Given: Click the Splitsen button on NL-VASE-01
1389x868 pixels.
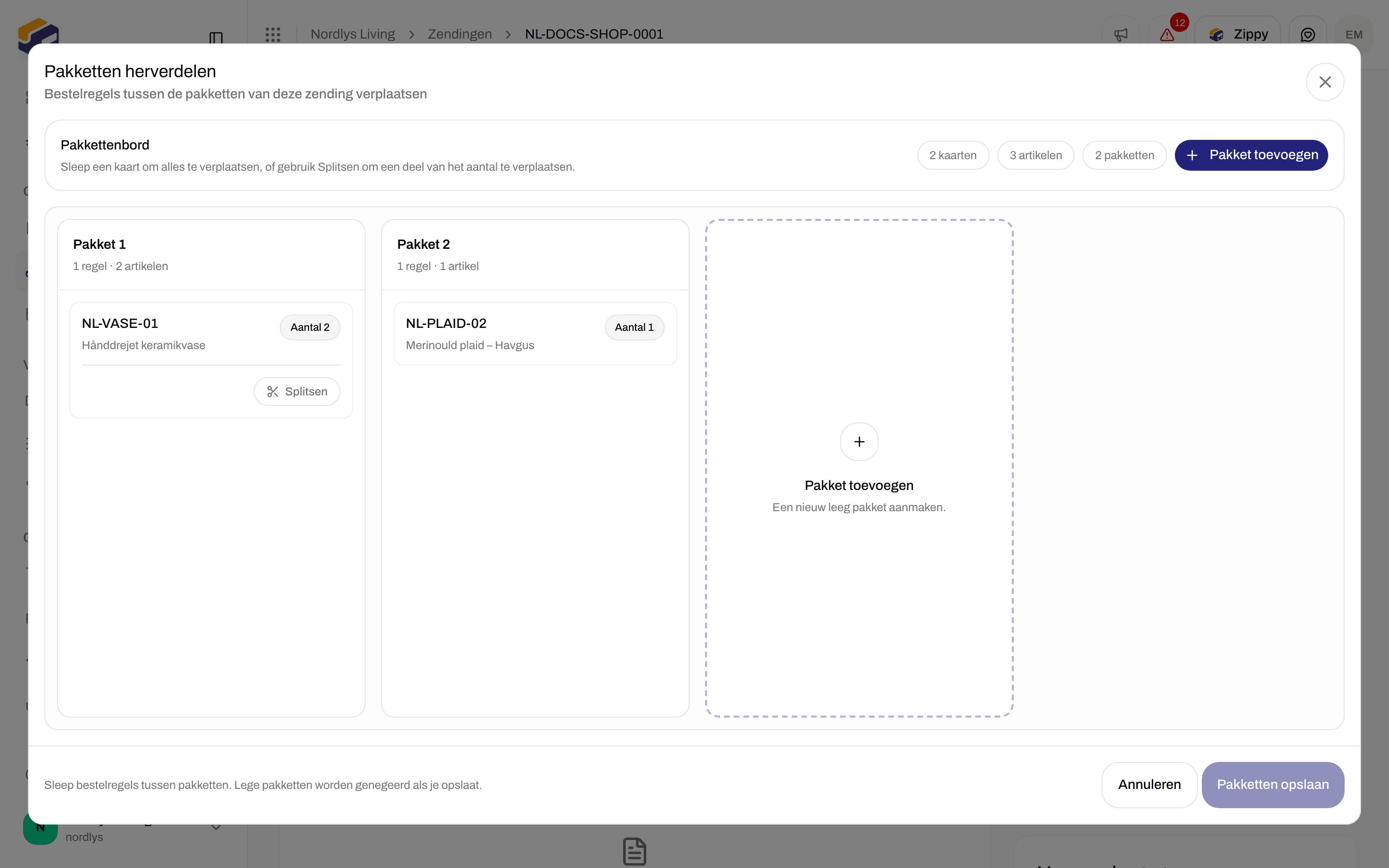Looking at the screenshot, I should click(297, 392).
